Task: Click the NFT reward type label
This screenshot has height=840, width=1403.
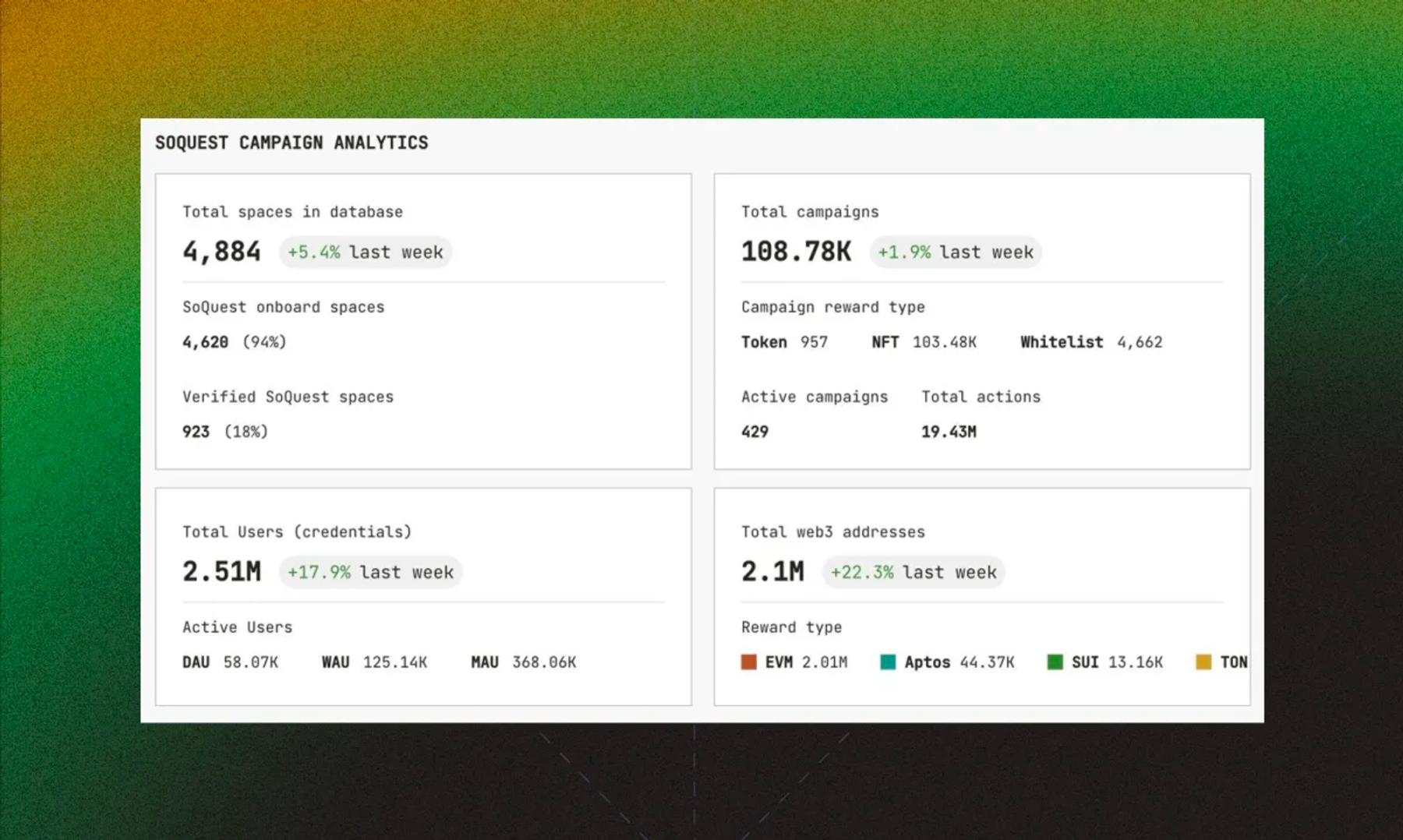Action: click(885, 342)
